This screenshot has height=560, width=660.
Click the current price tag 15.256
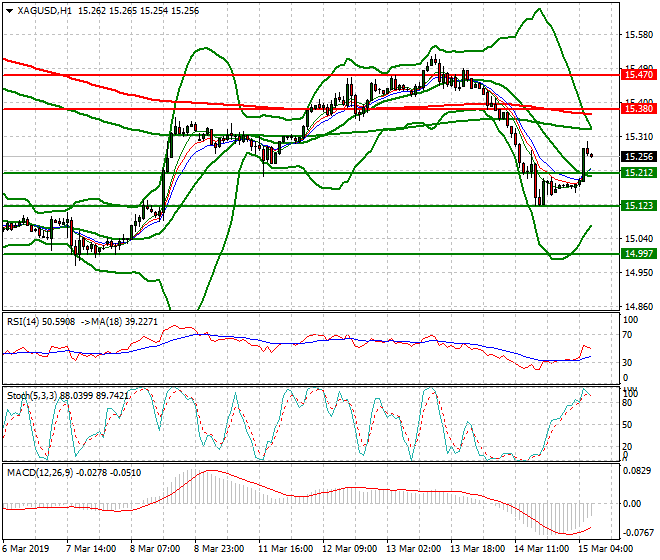point(639,157)
